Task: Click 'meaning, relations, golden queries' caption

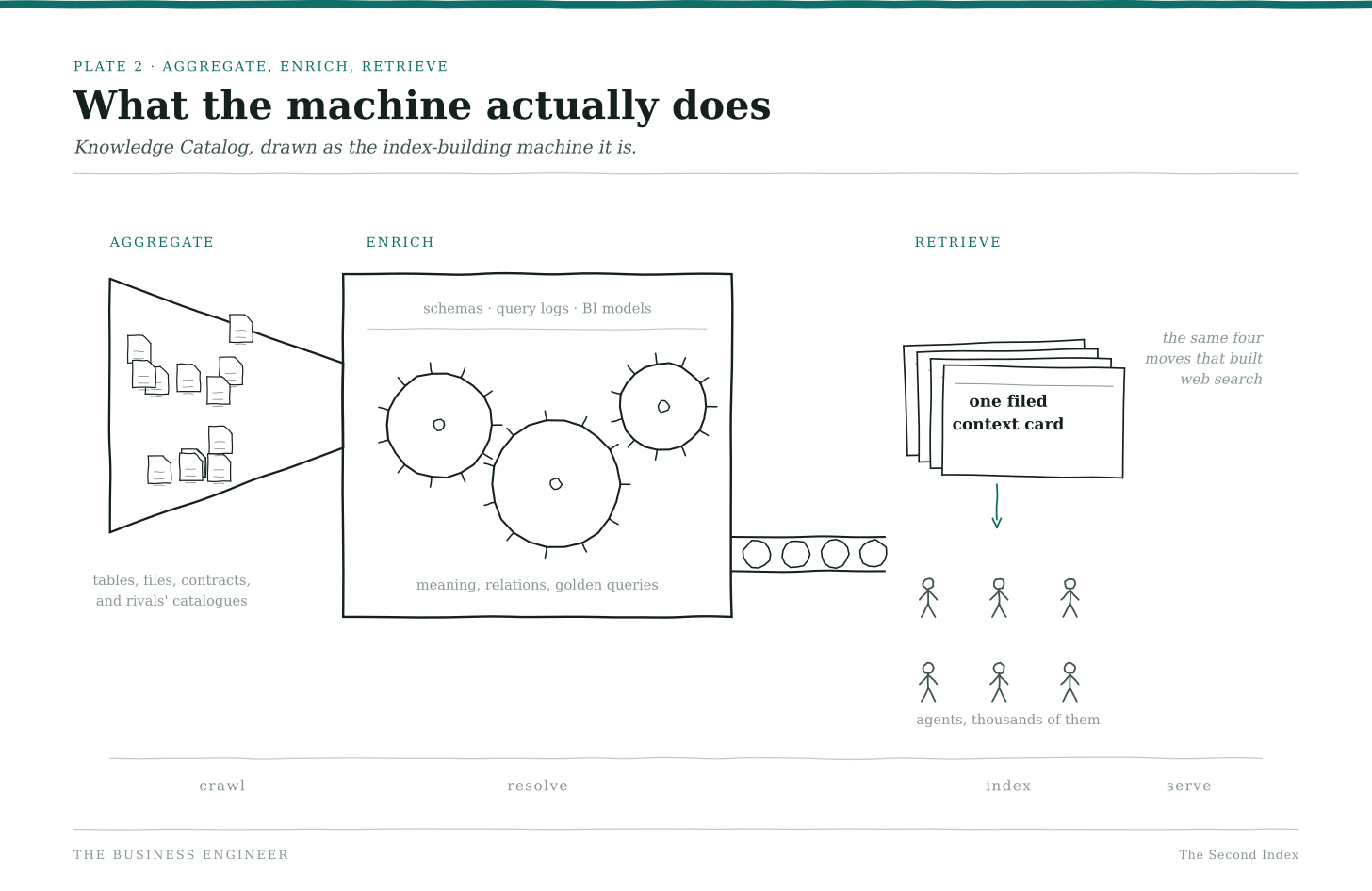Action: pos(537,585)
